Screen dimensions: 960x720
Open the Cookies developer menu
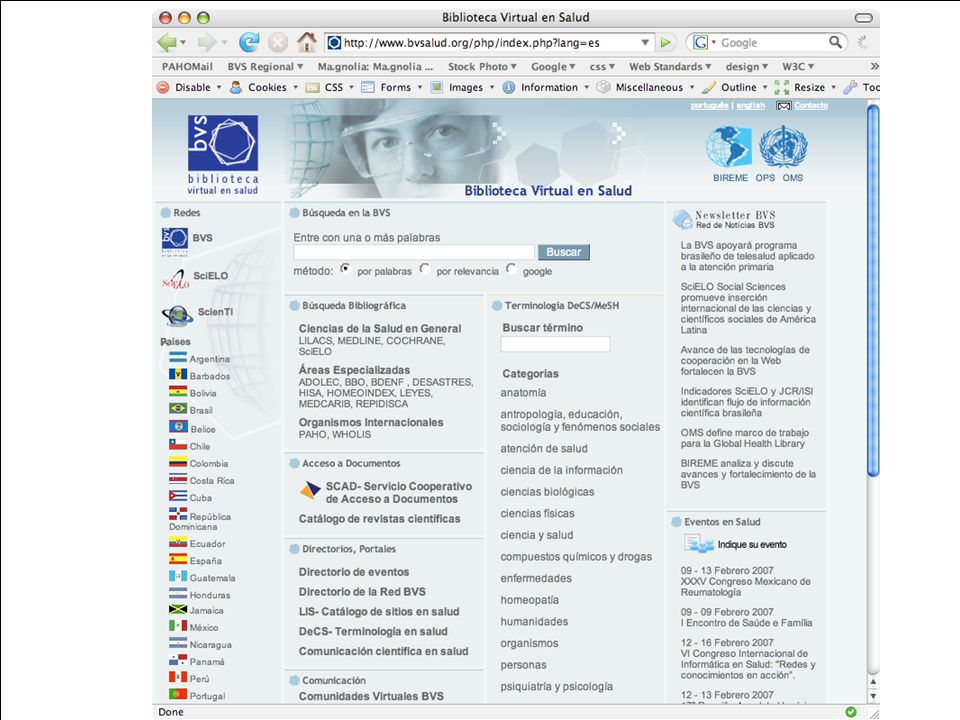pyautogui.click(x=263, y=87)
